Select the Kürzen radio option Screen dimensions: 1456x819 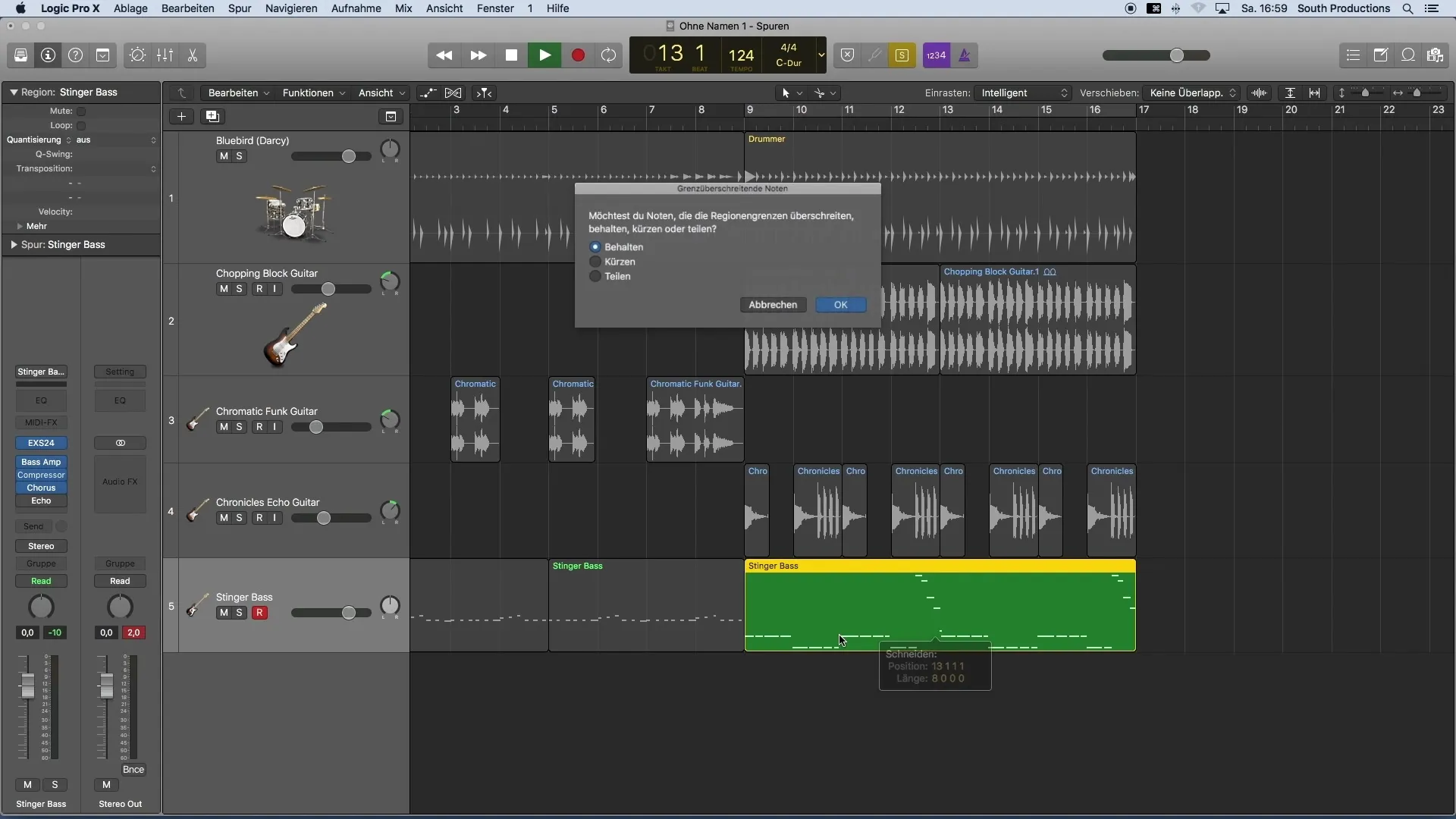595,262
